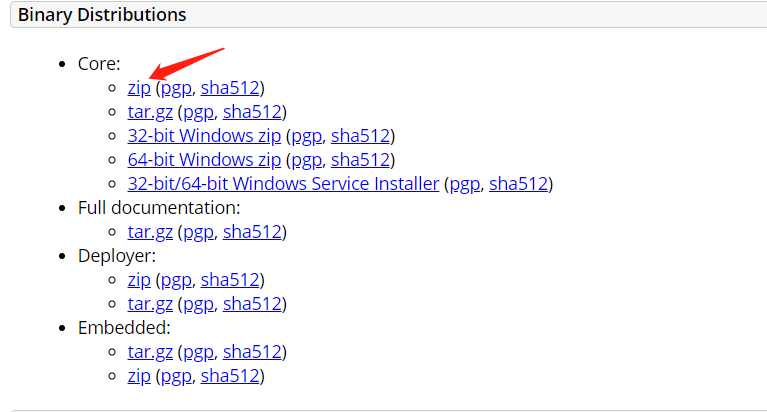View sha512 for 64-bit Windows zip
767x412 pixels.
[360, 160]
